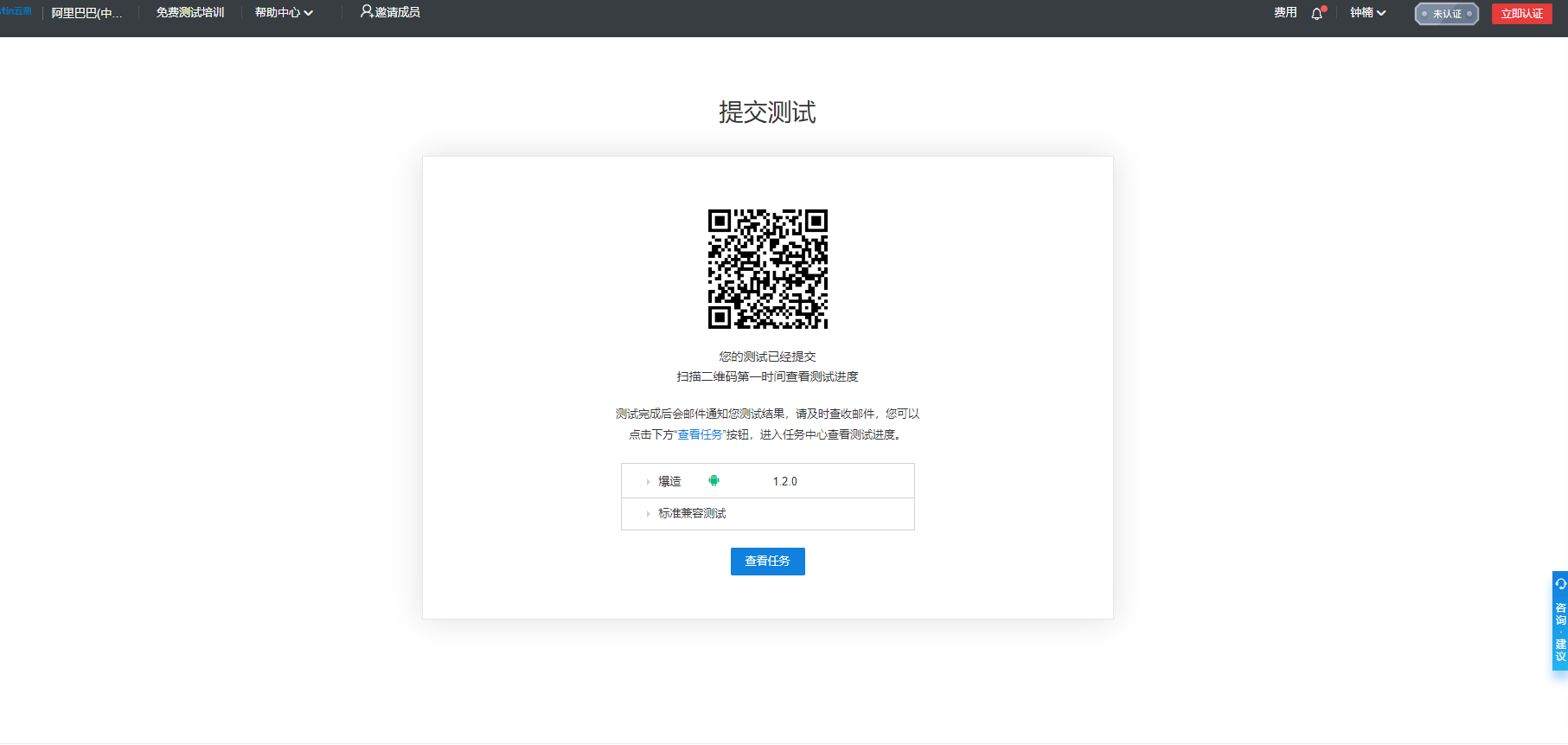
Task: Click the Testin 云测 logo
Action: (x=16, y=11)
